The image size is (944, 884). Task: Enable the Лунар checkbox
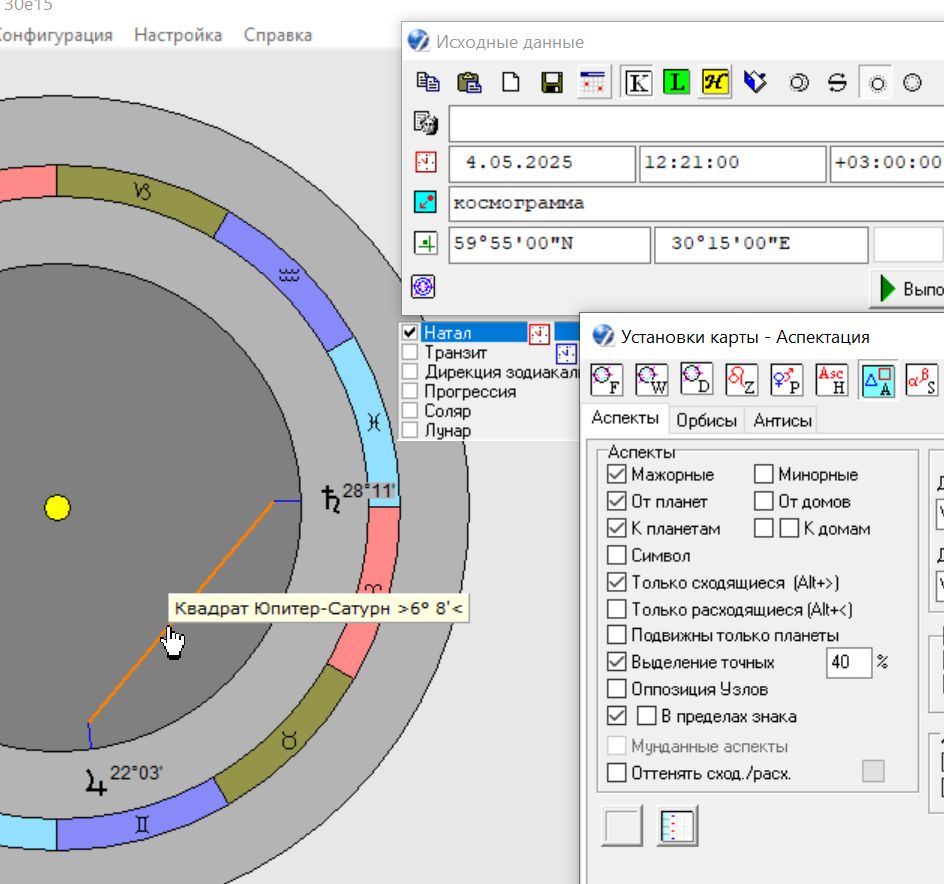point(409,430)
